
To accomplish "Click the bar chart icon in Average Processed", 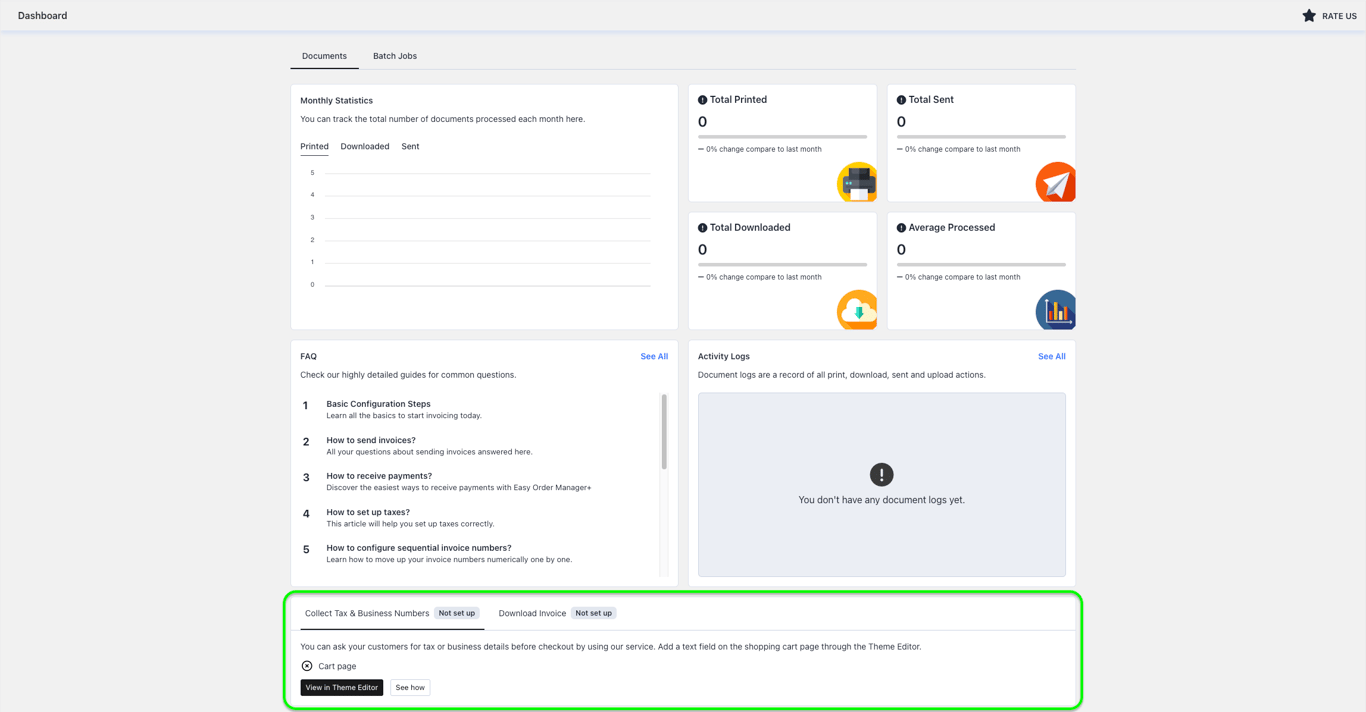I will point(1055,310).
